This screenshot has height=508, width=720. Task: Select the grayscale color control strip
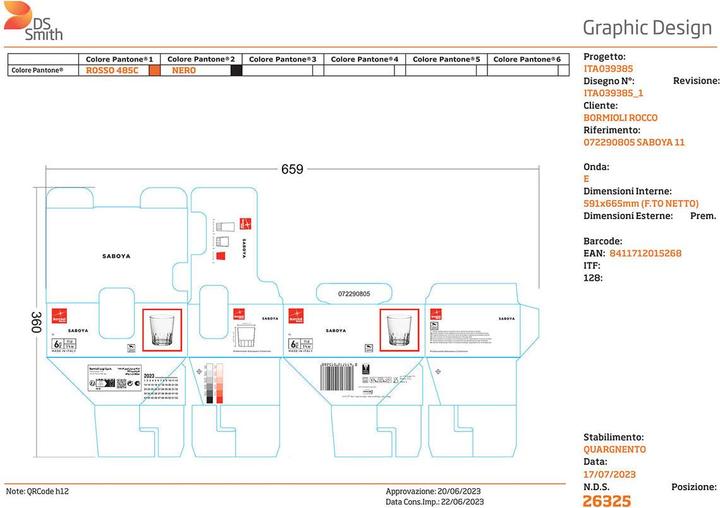(209, 384)
